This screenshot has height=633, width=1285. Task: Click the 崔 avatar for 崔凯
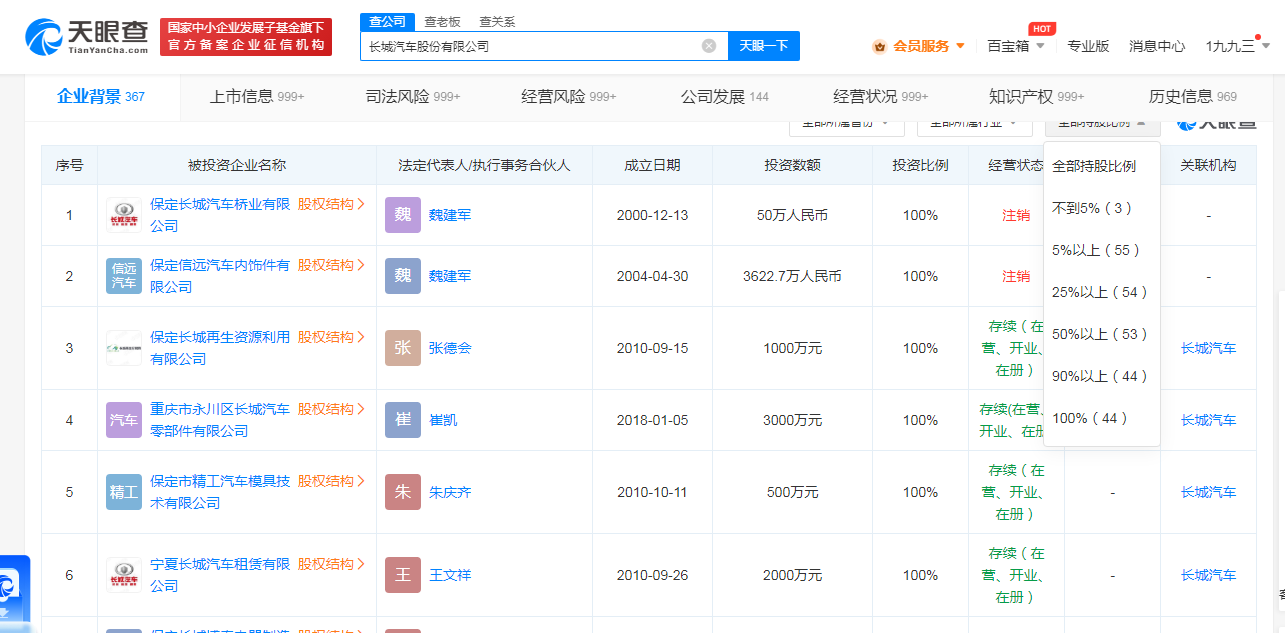pos(403,420)
